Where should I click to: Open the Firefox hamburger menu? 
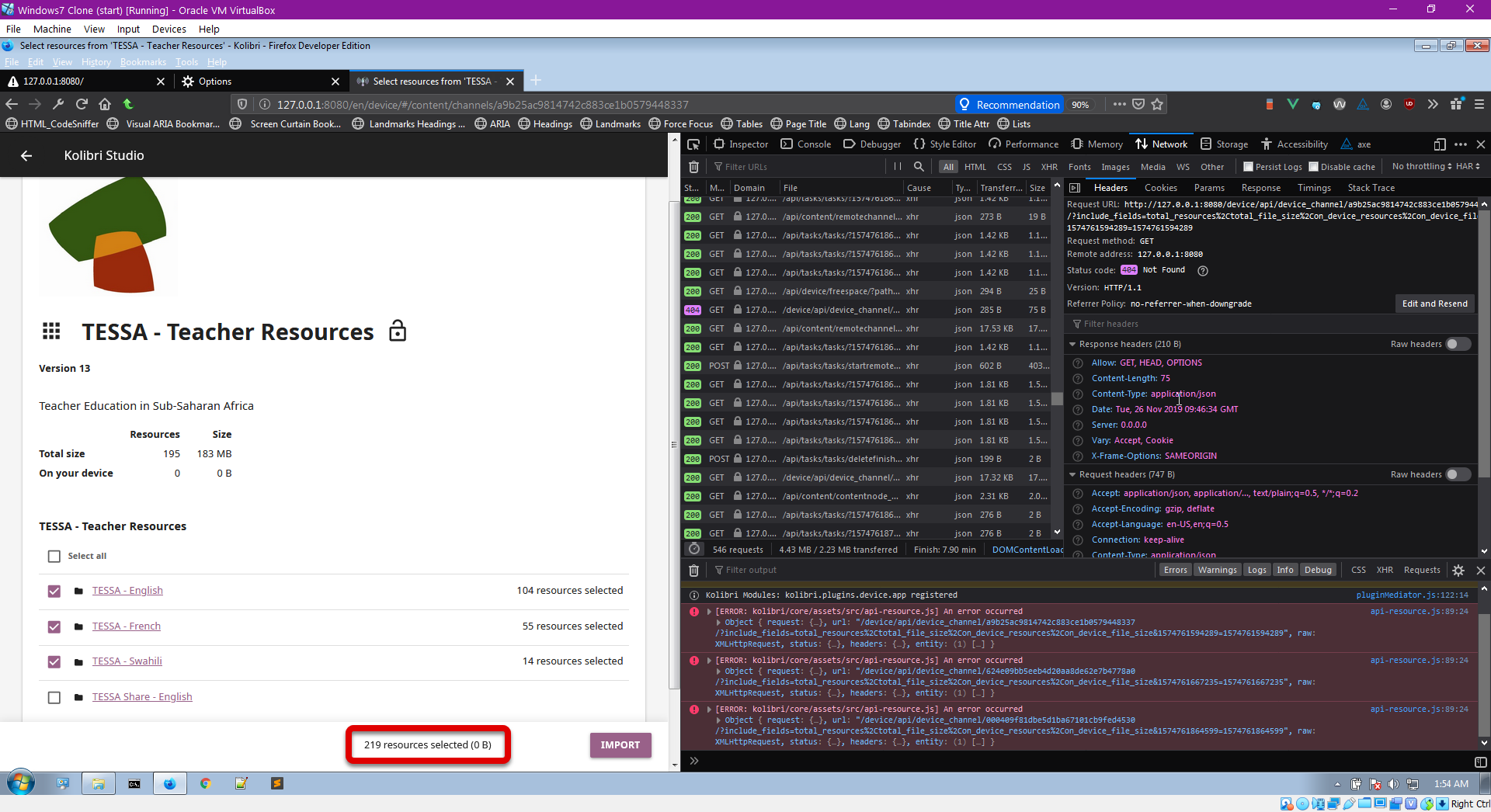coord(1479,104)
